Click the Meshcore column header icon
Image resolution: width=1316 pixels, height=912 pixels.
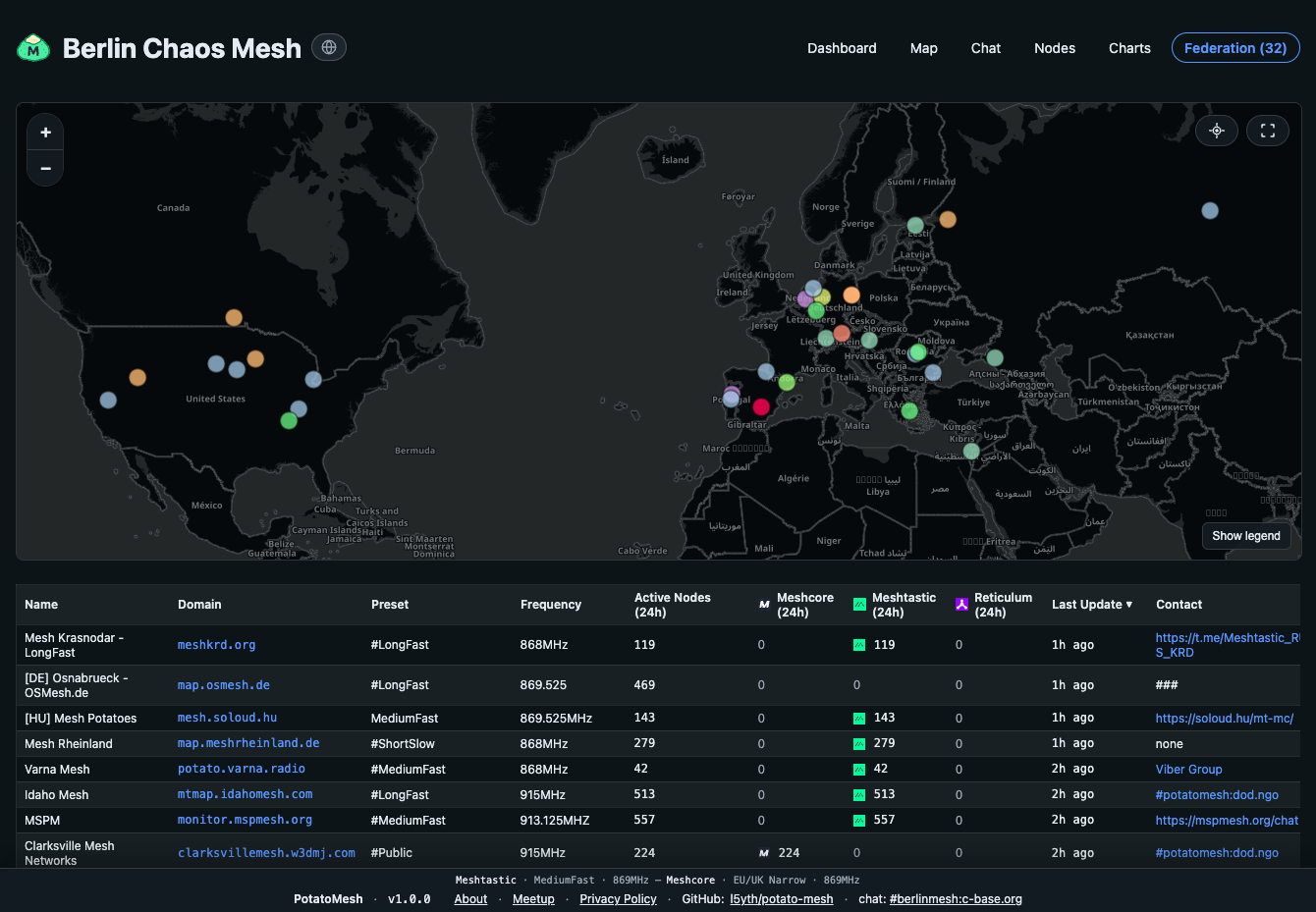764,605
